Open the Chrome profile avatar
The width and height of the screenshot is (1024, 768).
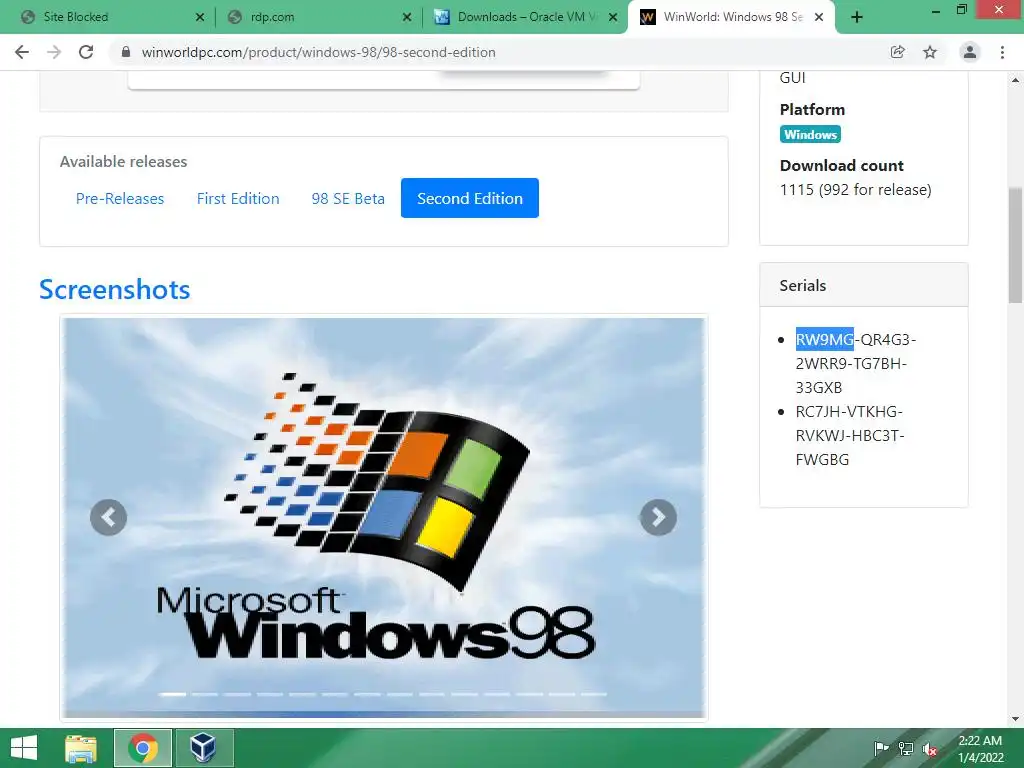click(970, 52)
